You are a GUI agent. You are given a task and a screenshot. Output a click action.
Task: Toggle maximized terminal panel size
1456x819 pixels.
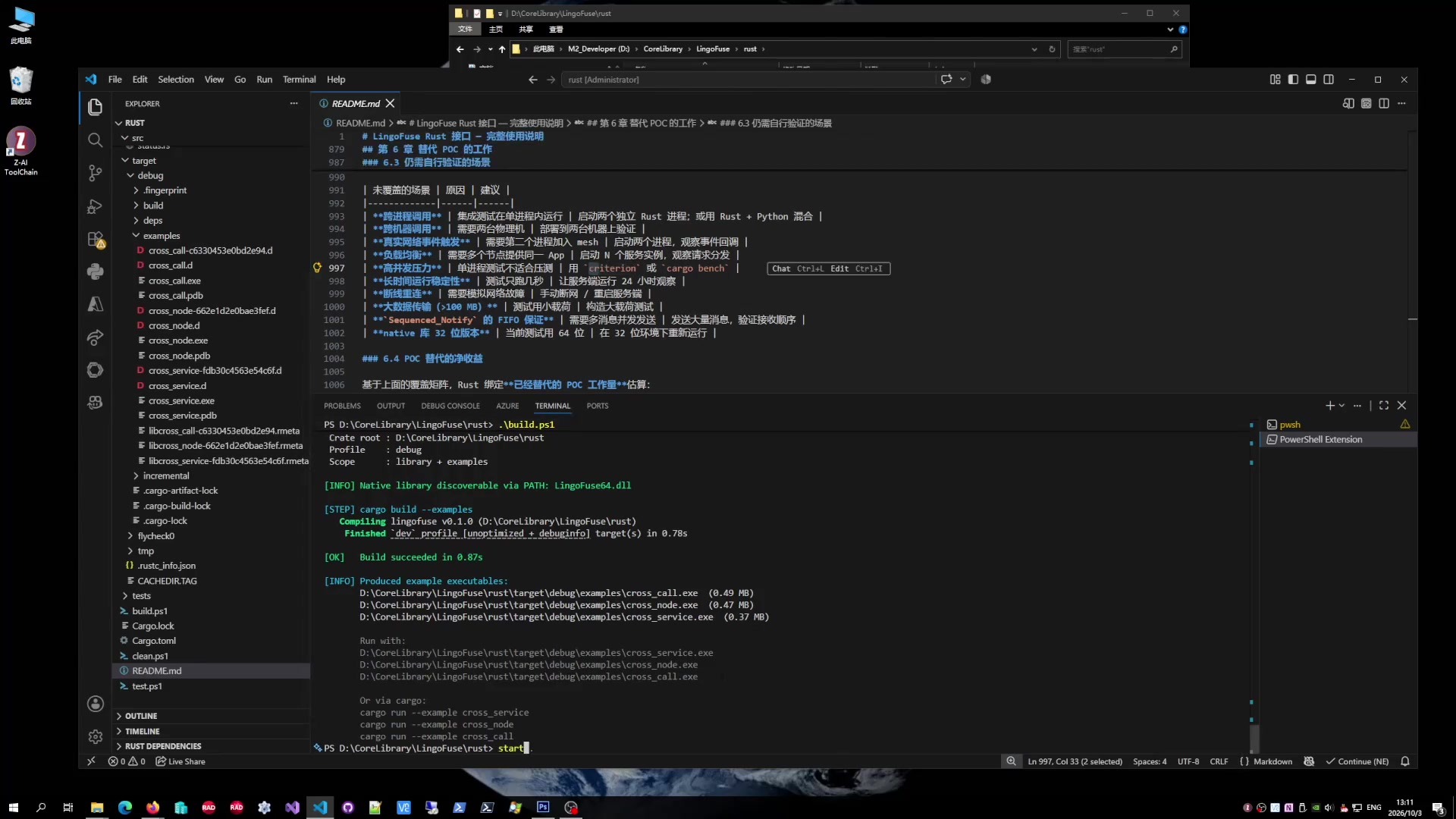[1384, 406]
